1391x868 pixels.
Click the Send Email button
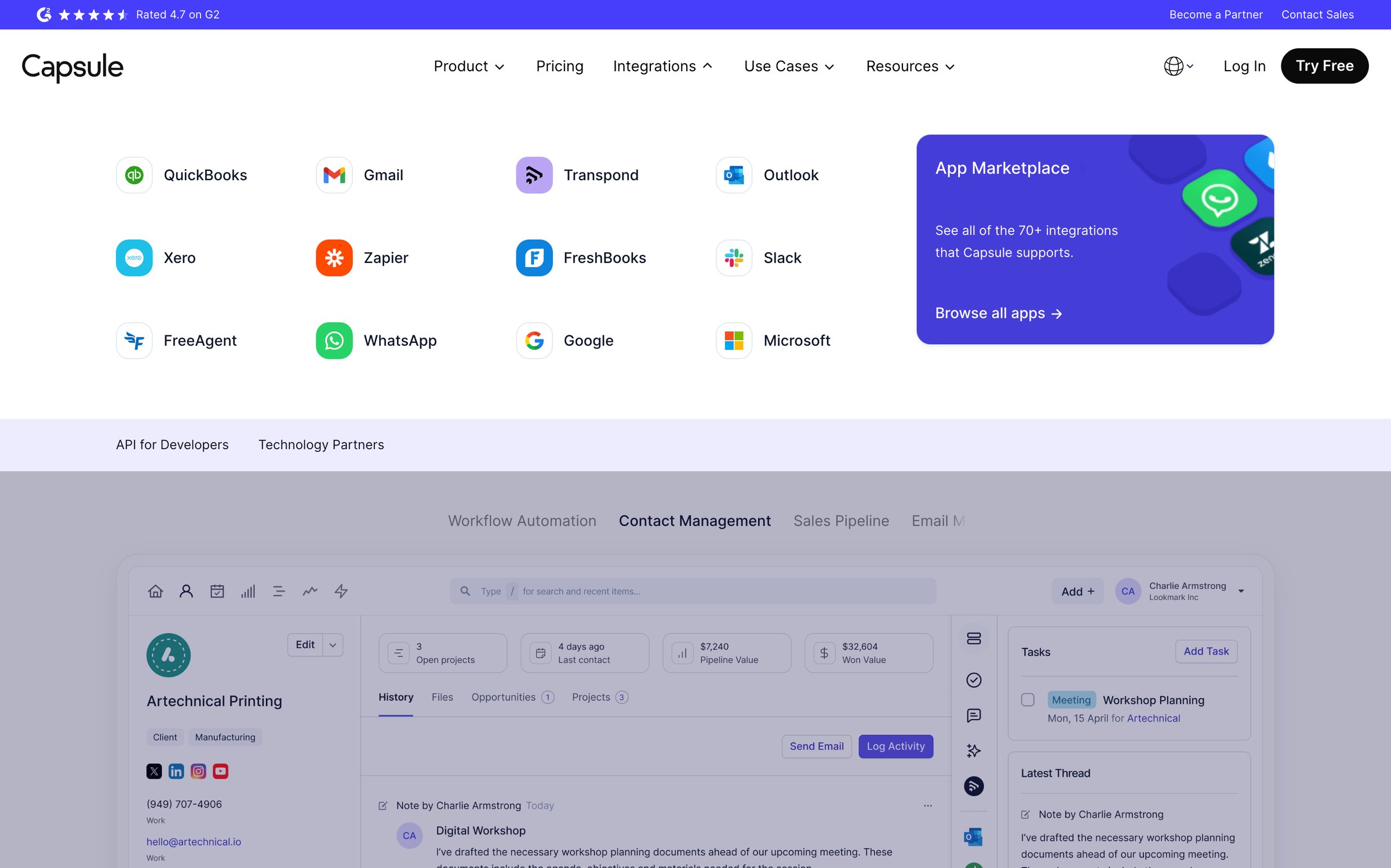(817, 746)
